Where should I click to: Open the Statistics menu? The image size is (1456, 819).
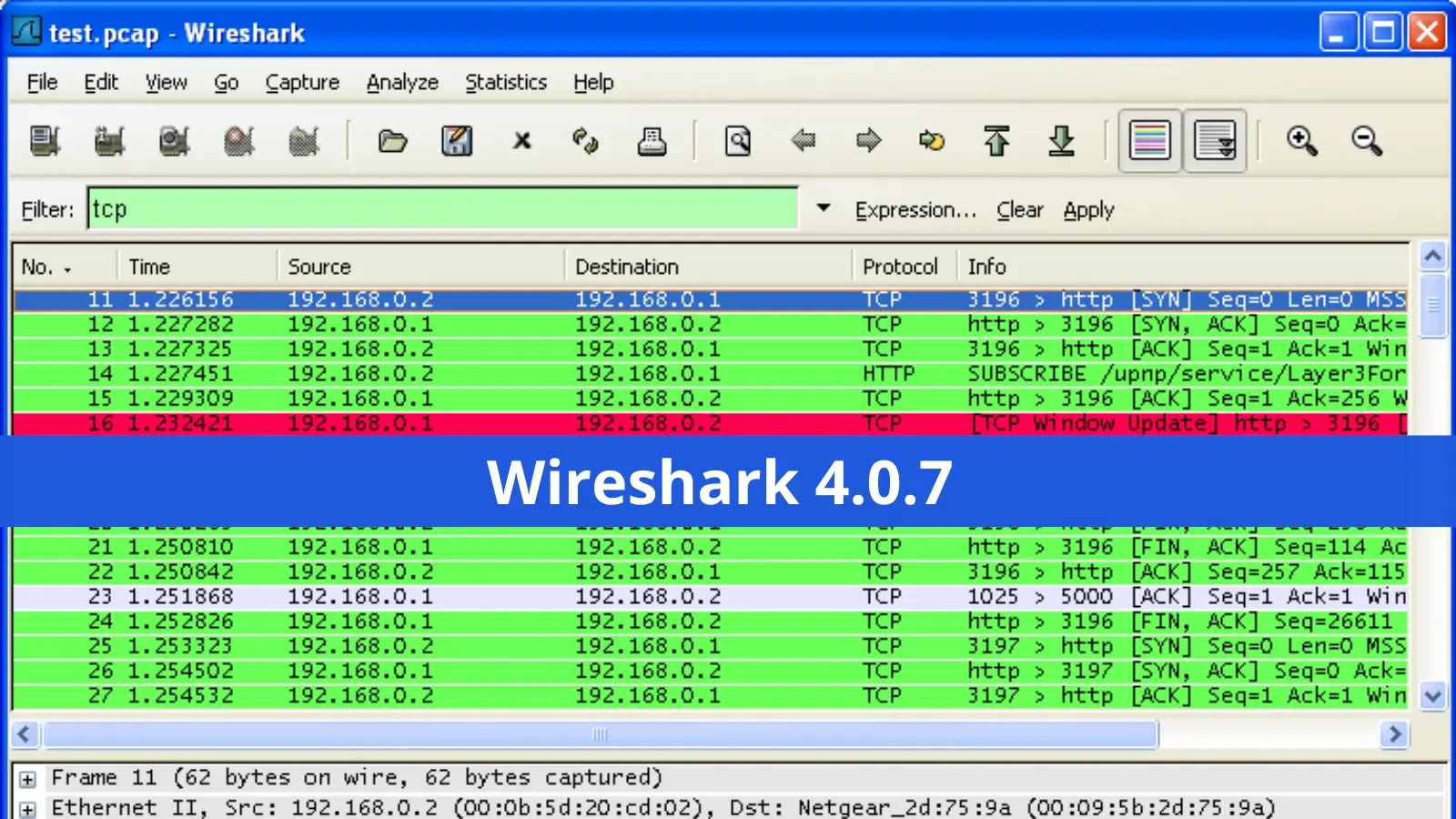point(505,82)
